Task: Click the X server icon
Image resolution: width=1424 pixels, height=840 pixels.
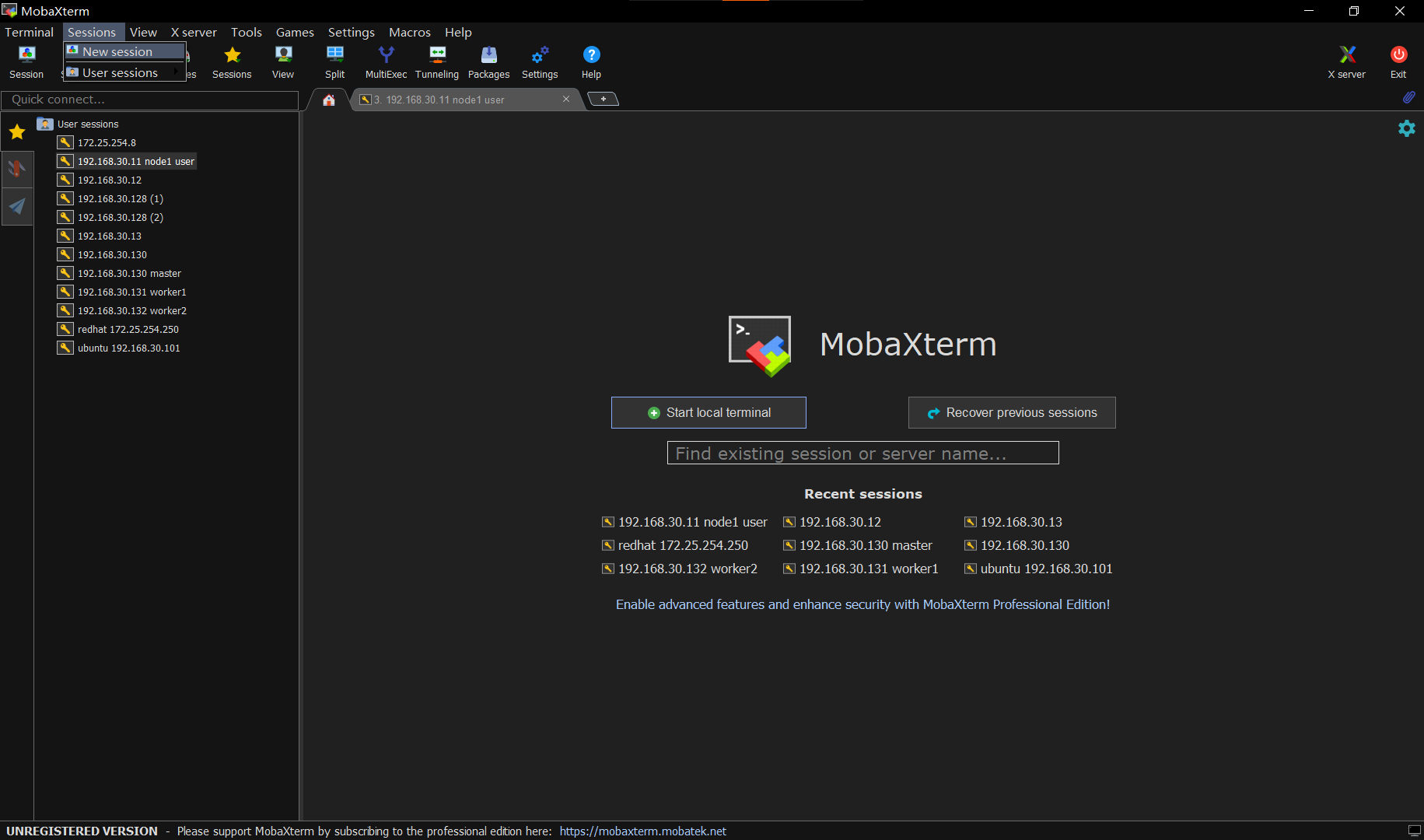Action: coord(1347,62)
